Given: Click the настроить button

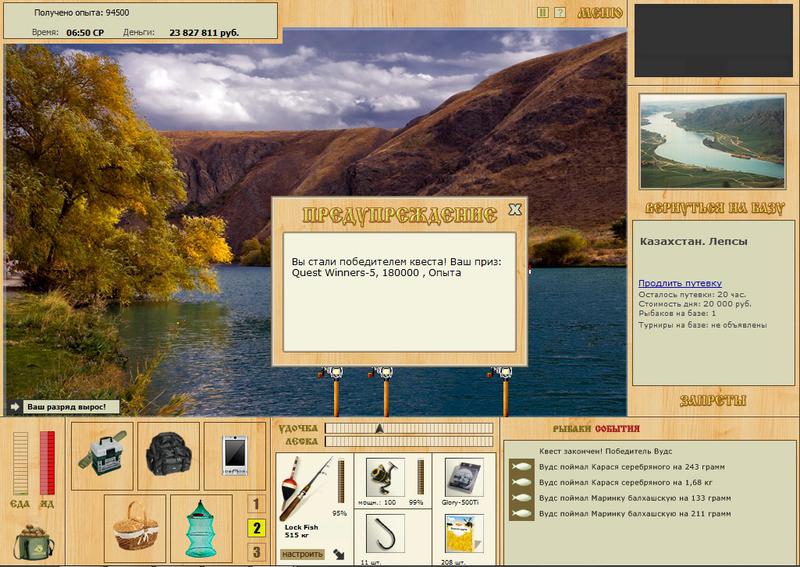Looking at the screenshot, I should click(x=303, y=554).
